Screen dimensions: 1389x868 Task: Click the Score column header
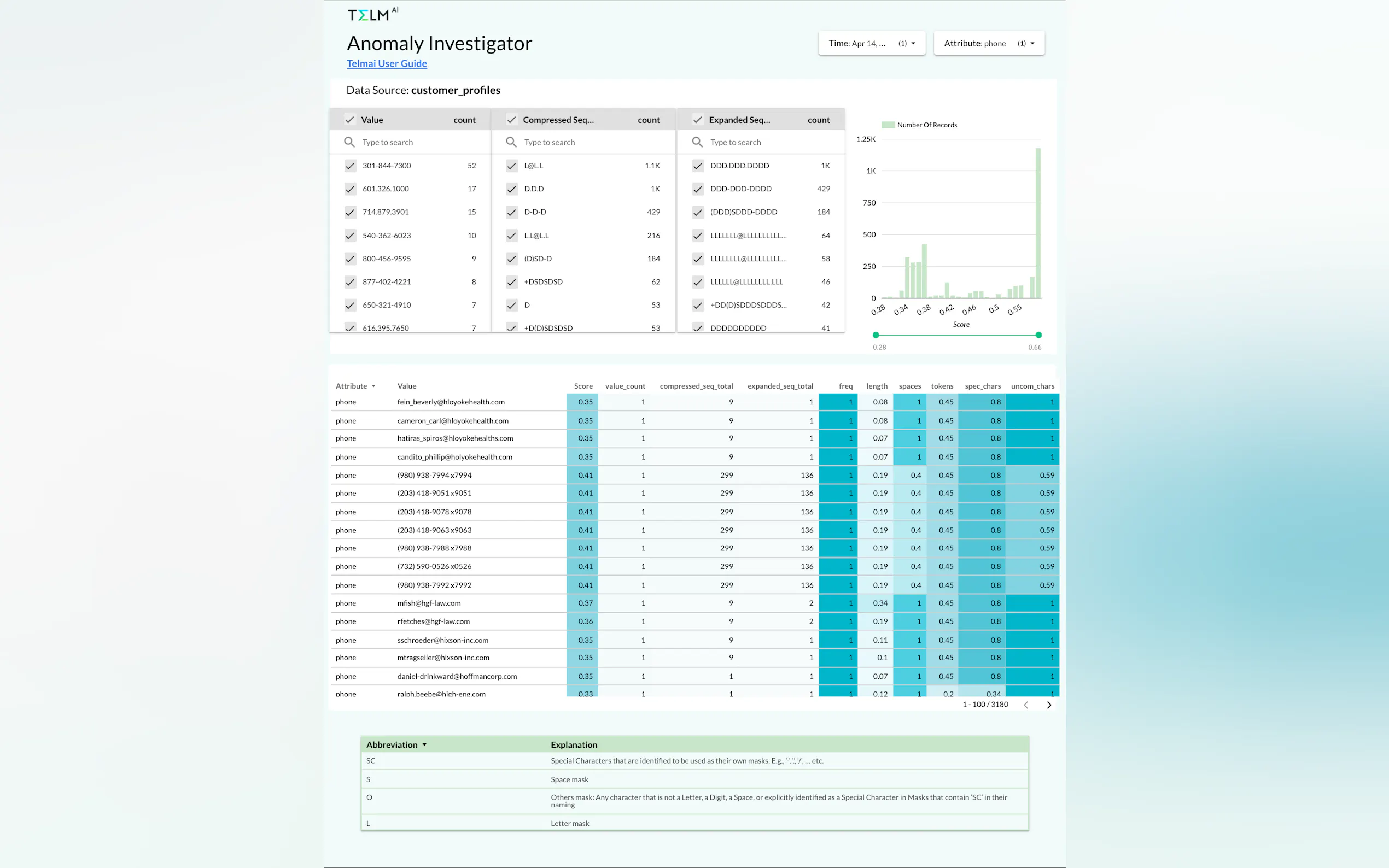tap(583, 386)
